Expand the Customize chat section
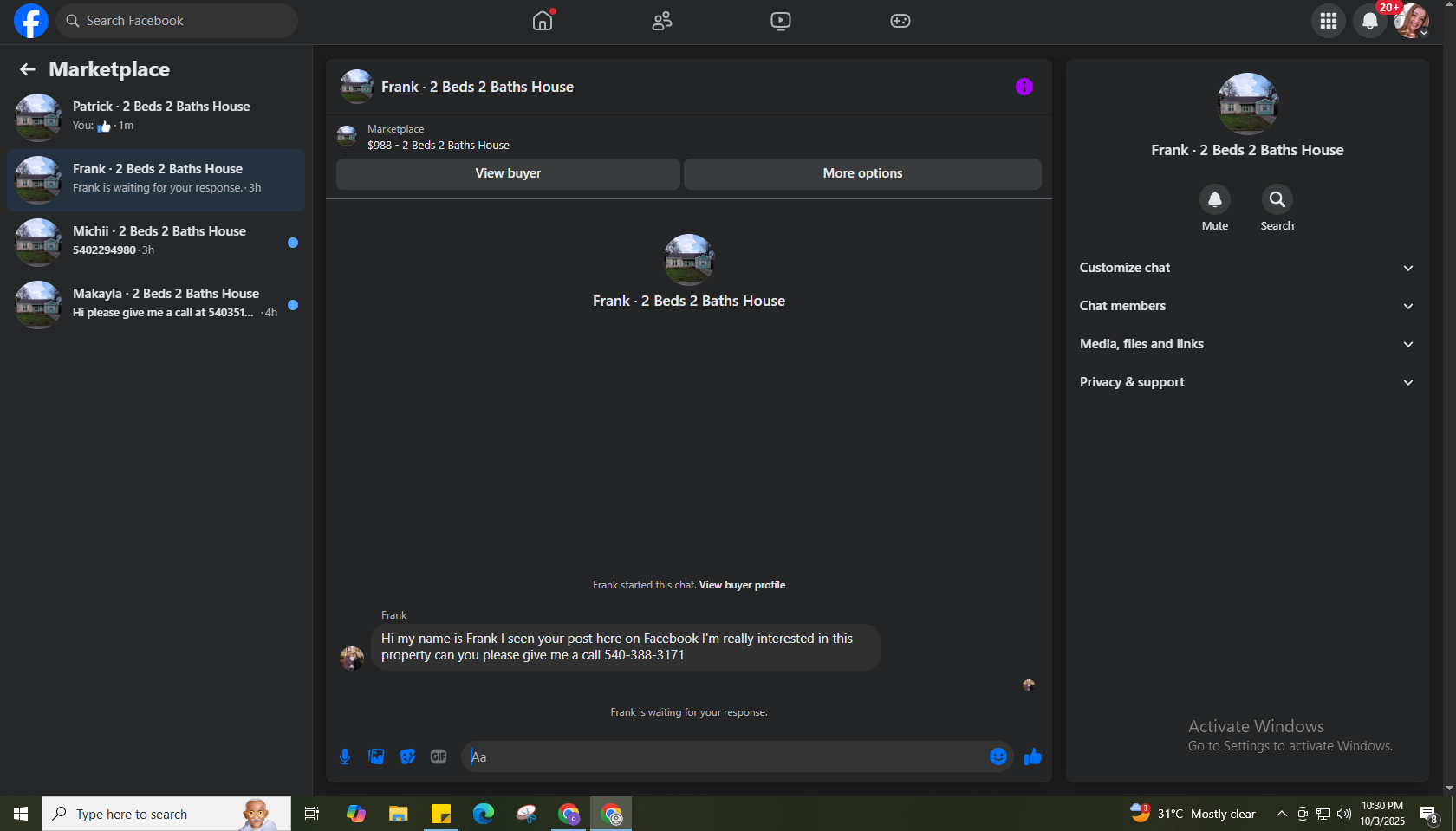This screenshot has width=1456, height=831. [x=1247, y=268]
